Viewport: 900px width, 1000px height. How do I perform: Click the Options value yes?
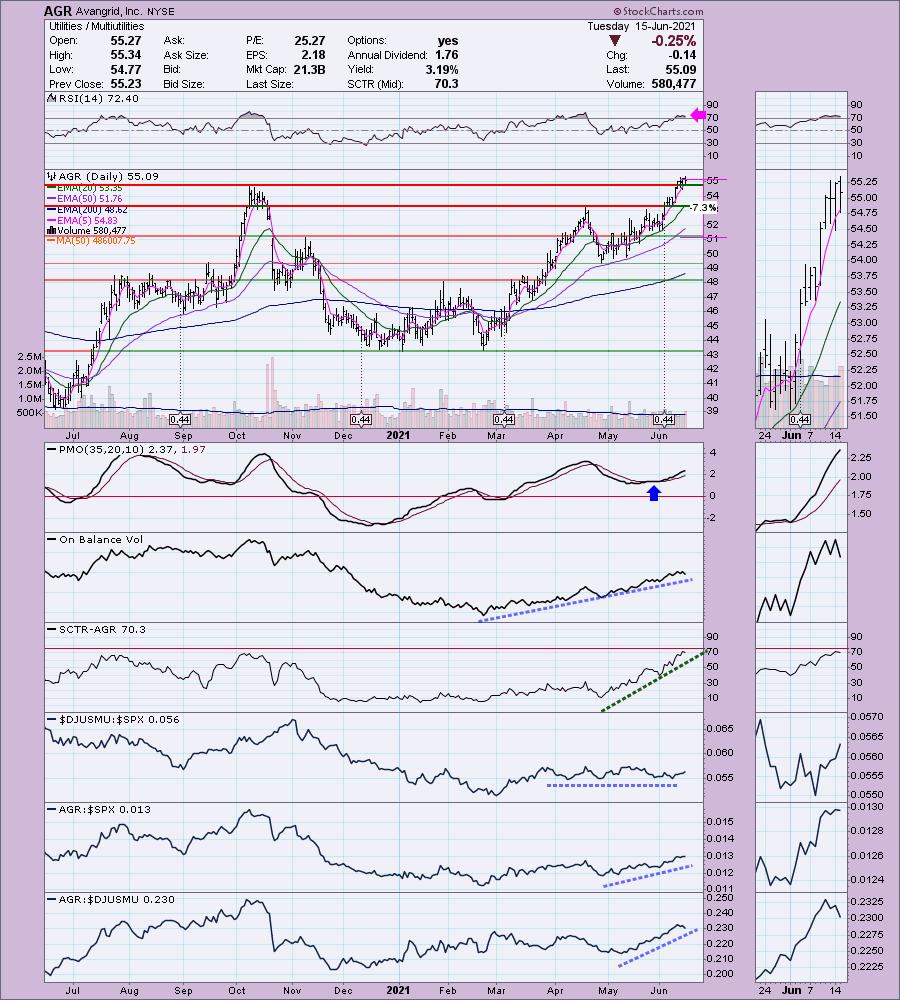point(448,40)
